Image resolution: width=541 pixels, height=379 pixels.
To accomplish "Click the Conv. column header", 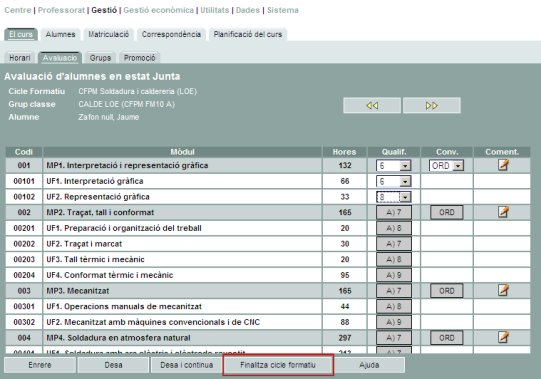I will pyautogui.click(x=447, y=152).
